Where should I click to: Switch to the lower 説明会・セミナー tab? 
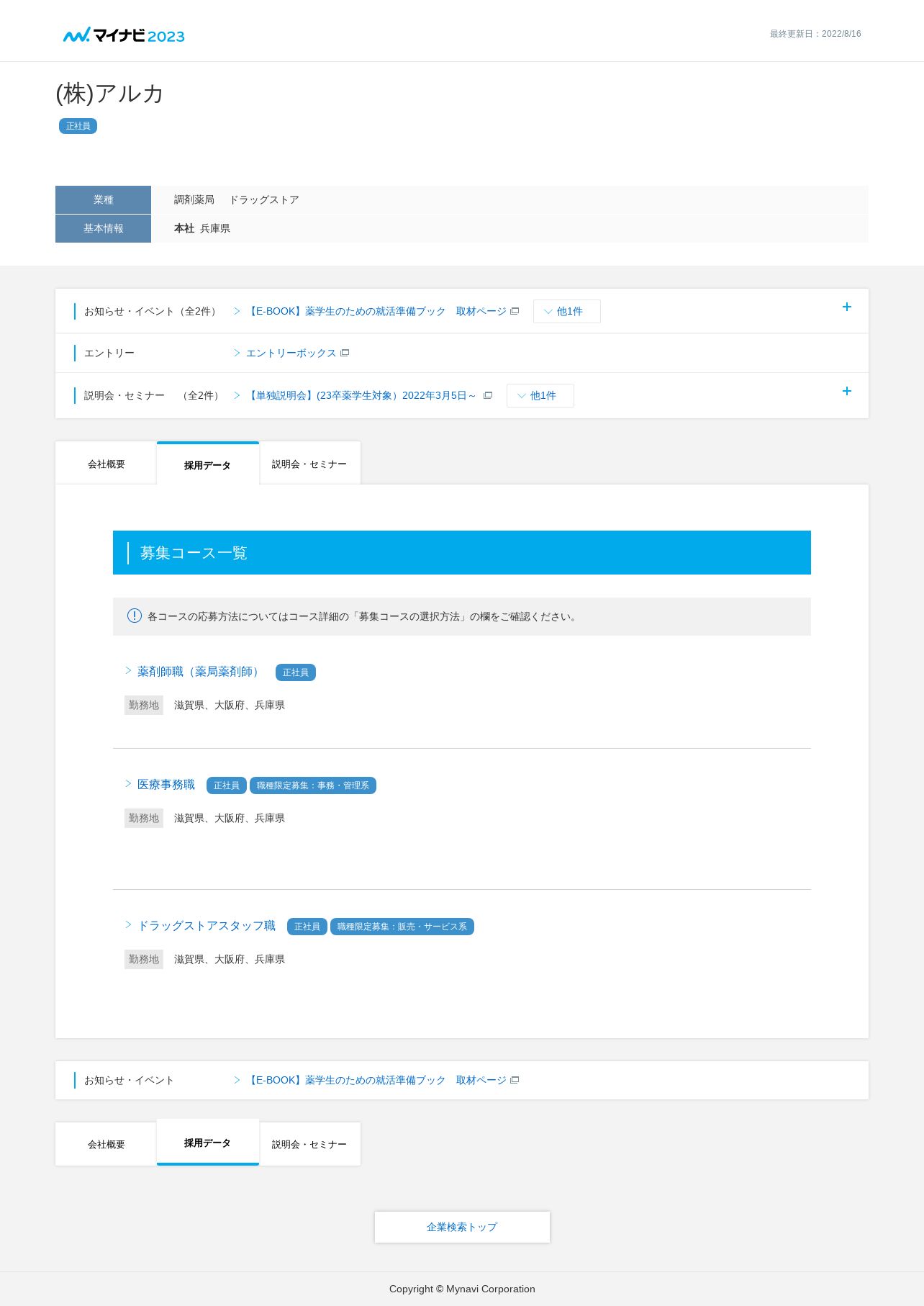coord(309,1144)
